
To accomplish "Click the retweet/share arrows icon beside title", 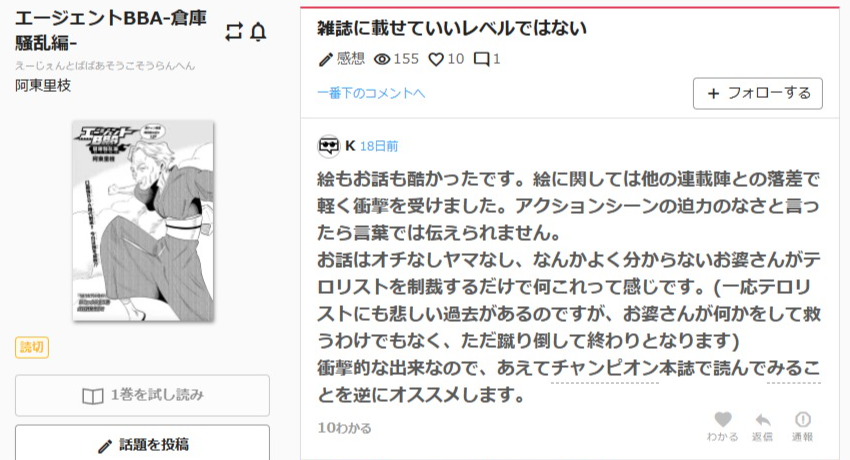I will pos(234,32).
